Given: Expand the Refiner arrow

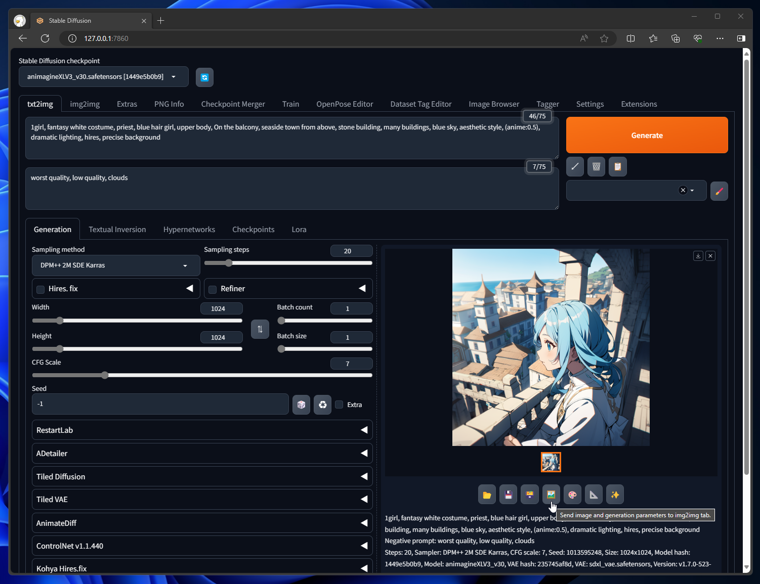Looking at the screenshot, I should 362,289.
